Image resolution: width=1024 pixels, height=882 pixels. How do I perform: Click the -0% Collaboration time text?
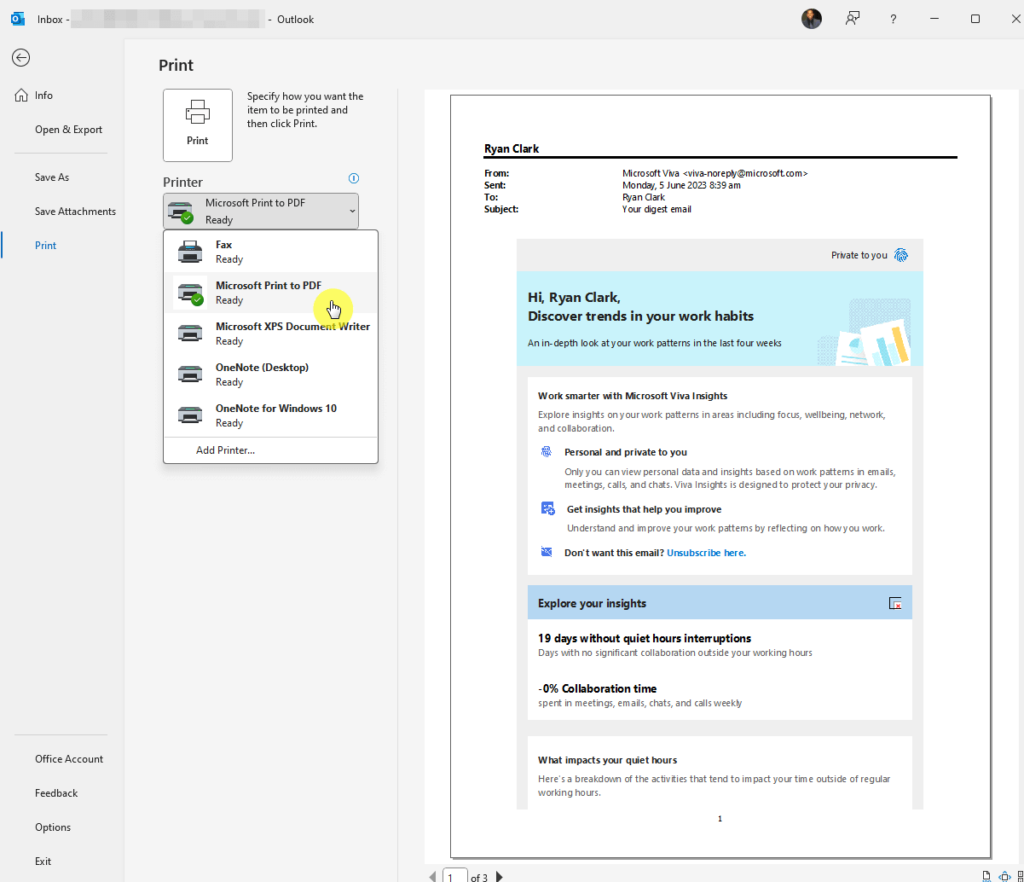[x=597, y=688]
